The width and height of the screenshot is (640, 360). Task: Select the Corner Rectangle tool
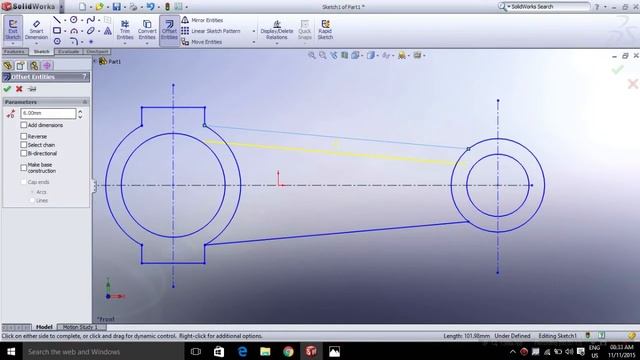click(57, 31)
